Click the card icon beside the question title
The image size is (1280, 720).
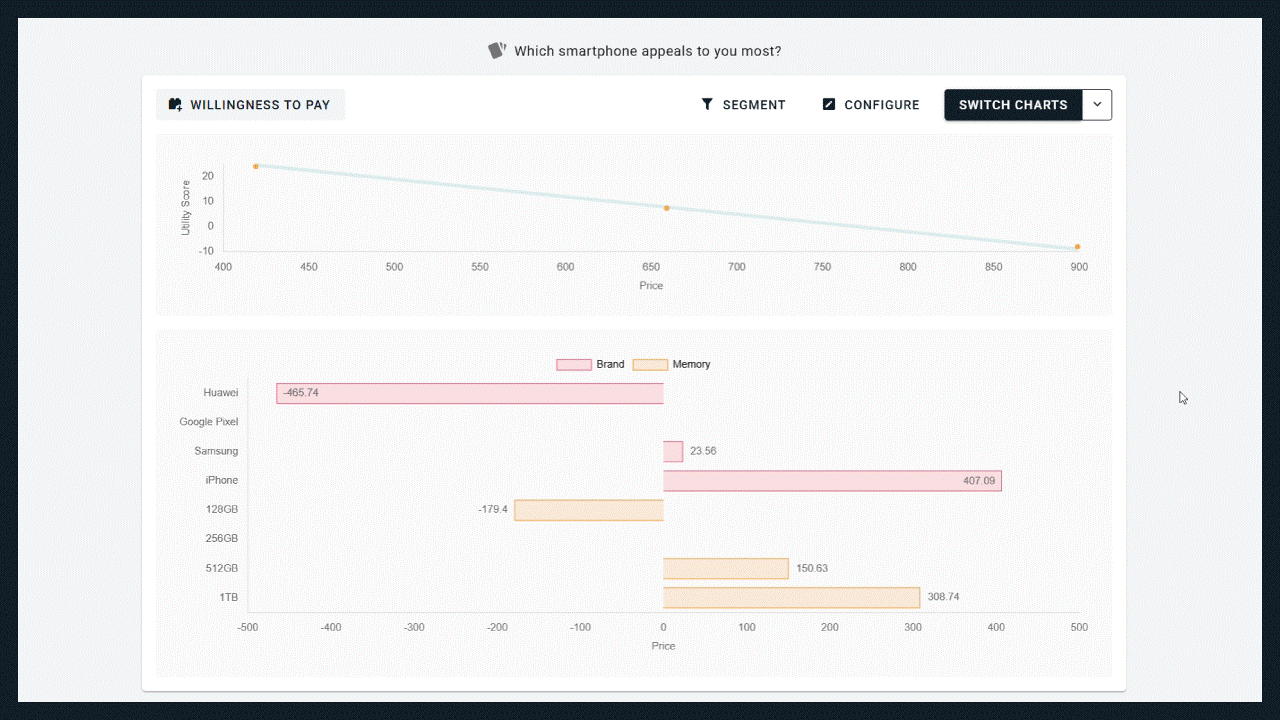[497, 50]
